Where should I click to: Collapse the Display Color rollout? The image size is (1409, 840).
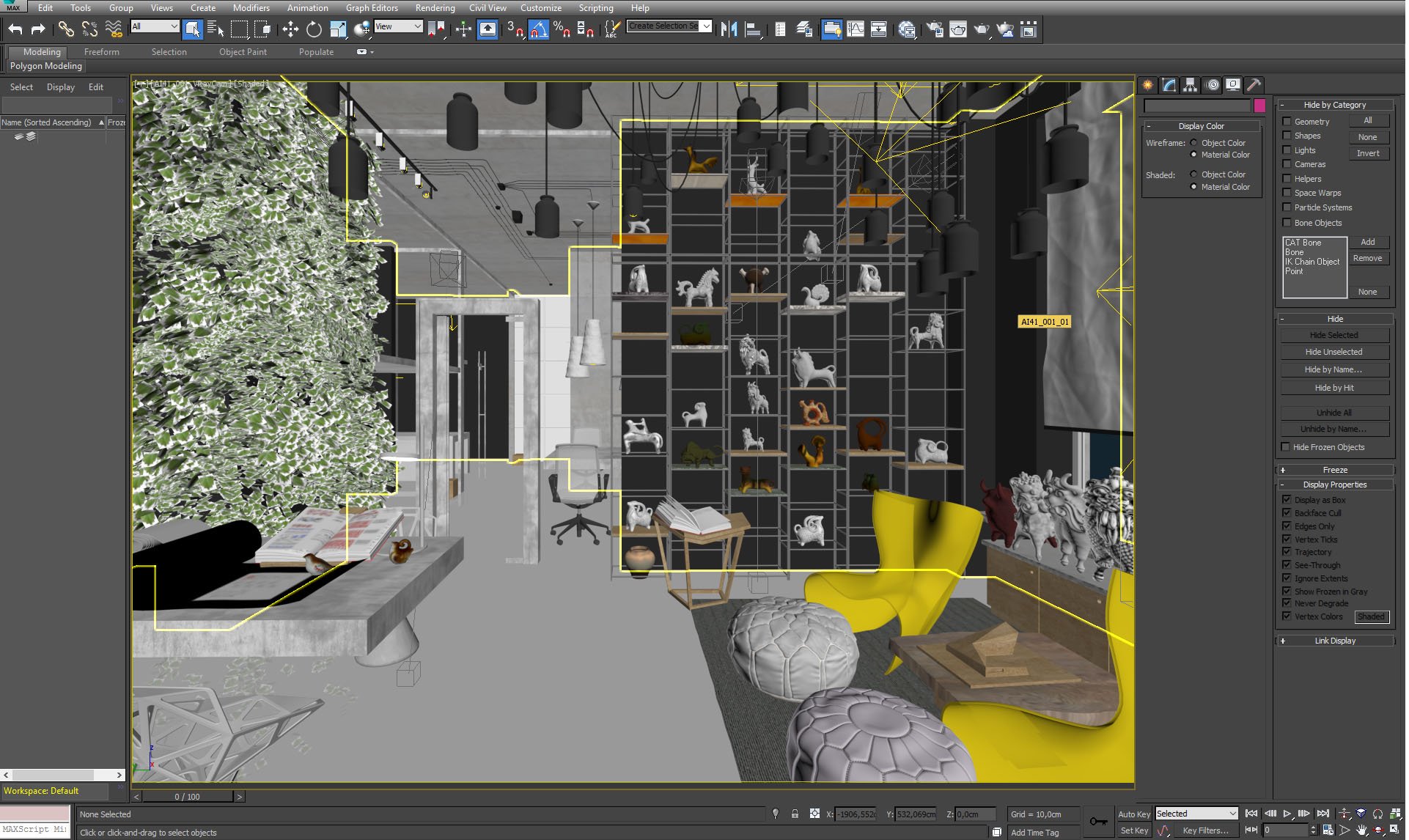pos(1202,126)
